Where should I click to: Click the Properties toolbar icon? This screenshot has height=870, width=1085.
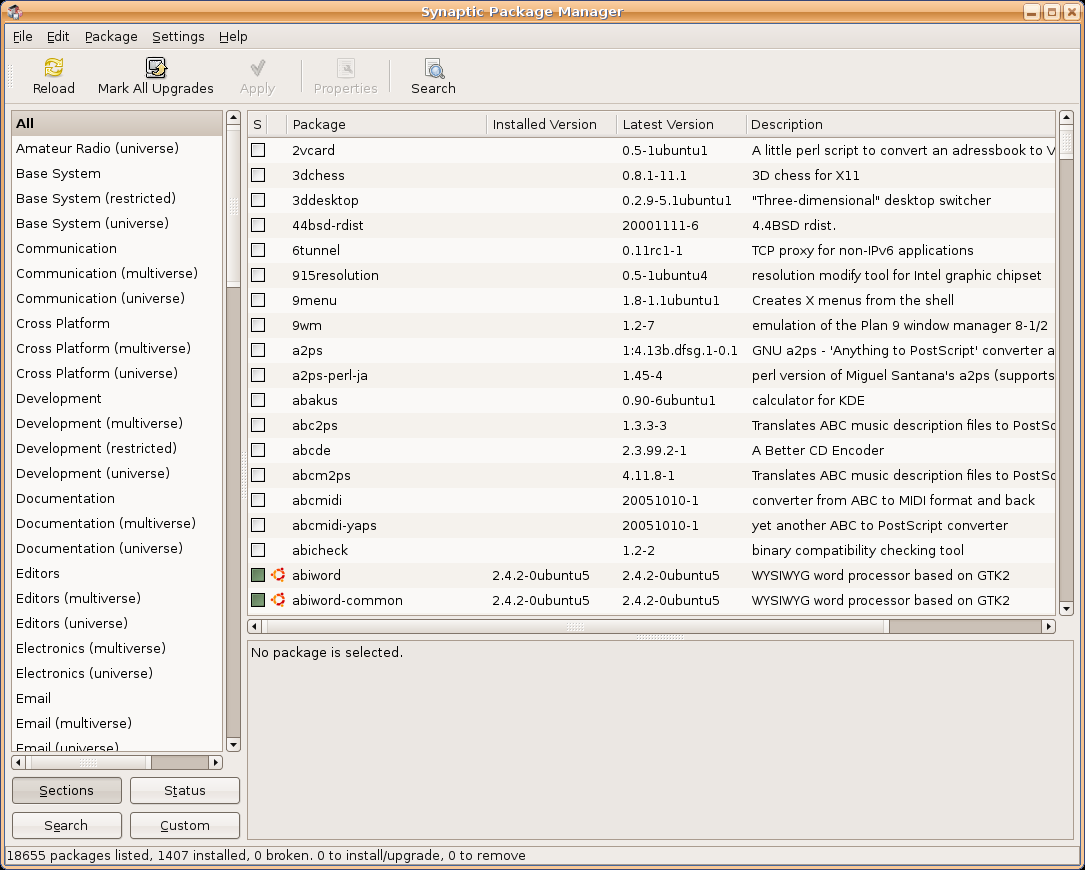click(345, 68)
